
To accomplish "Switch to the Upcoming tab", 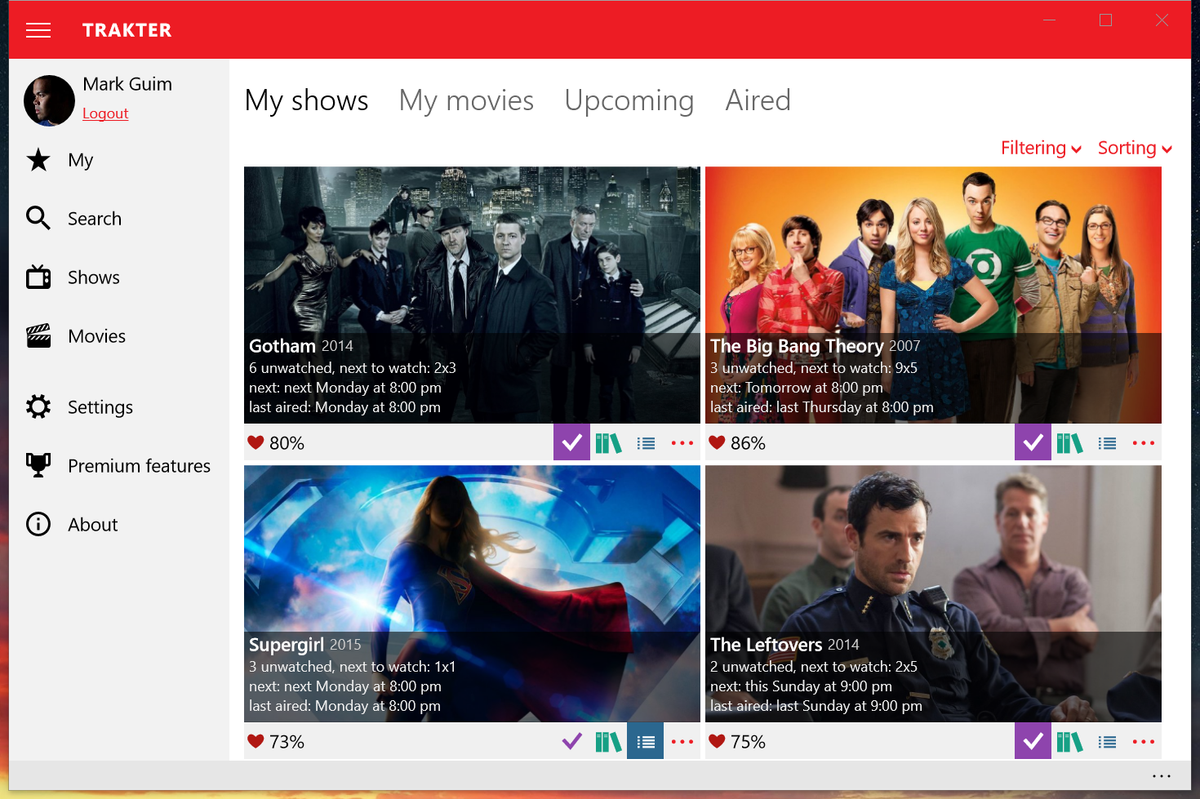I will [x=629, y=101].
